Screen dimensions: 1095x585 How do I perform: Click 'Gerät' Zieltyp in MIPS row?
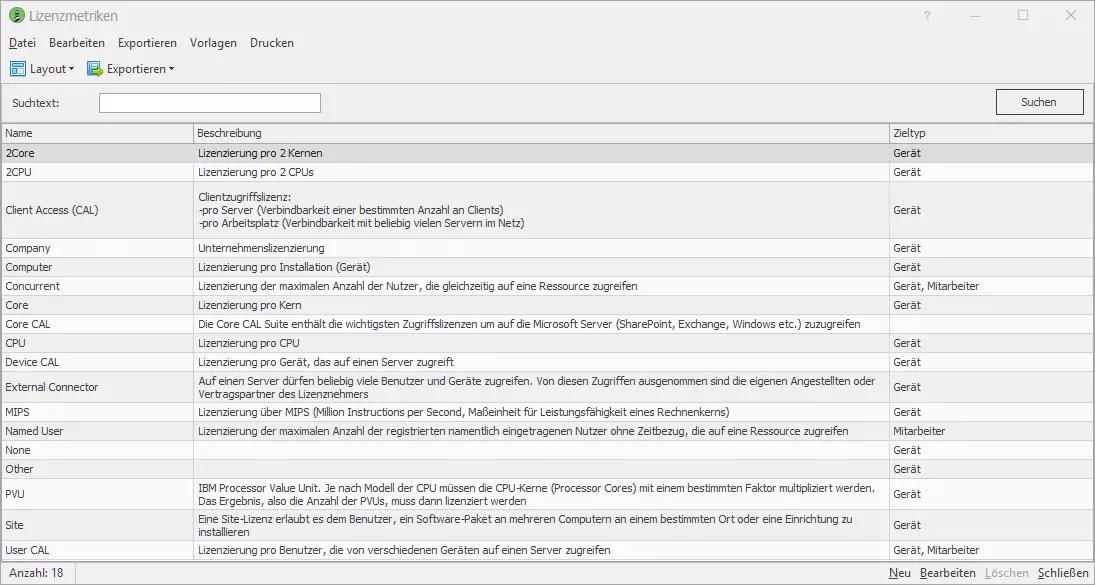tap(906, 412)
